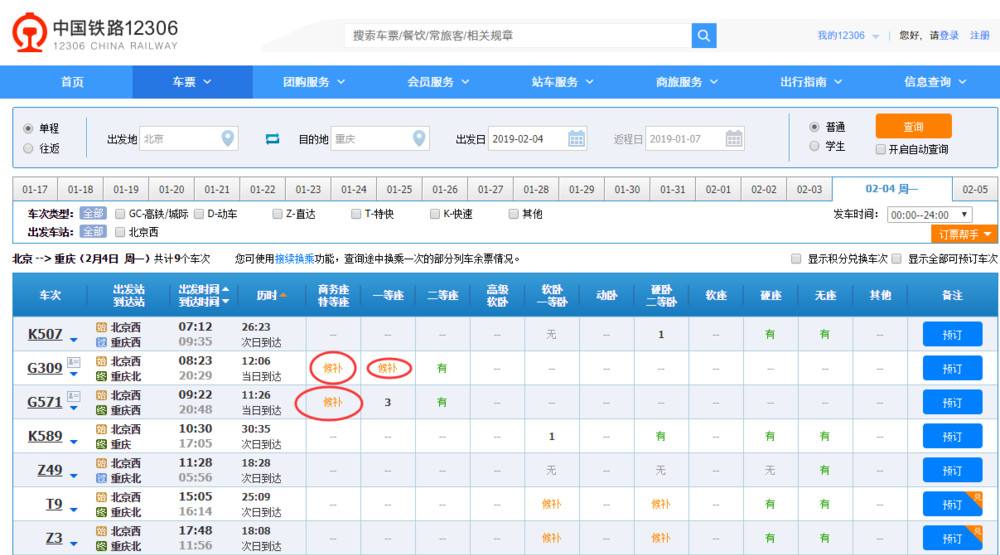Click the 注册 register link

(x=980, y=36)
